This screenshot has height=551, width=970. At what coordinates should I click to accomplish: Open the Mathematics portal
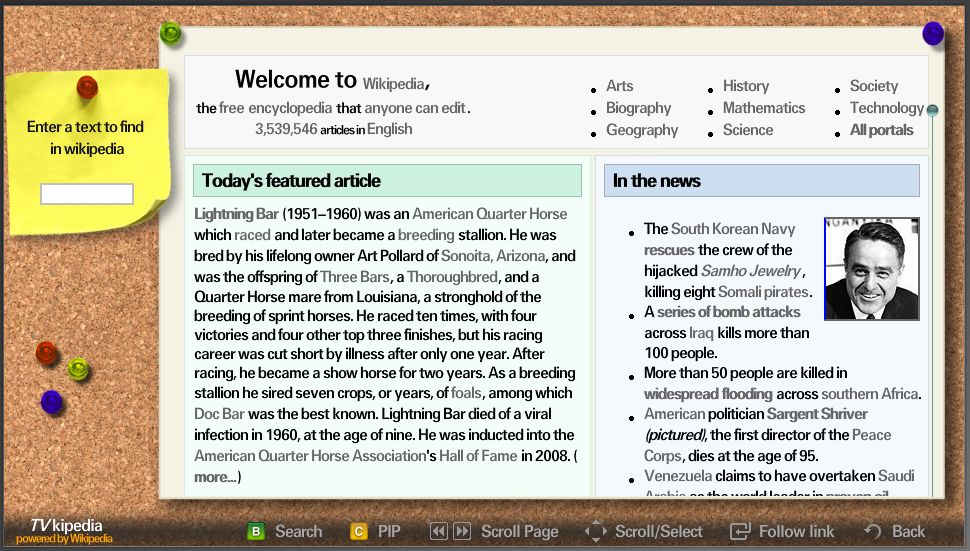point(764,108)
